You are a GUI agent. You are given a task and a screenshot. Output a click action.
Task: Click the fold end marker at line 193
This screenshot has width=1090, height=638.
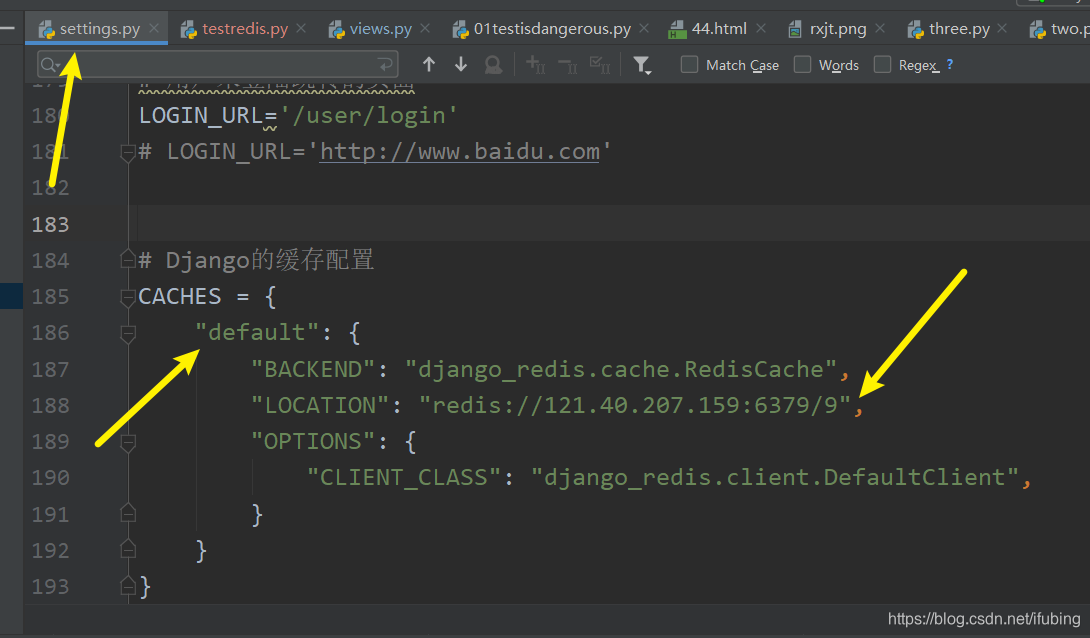pos(128,586)
